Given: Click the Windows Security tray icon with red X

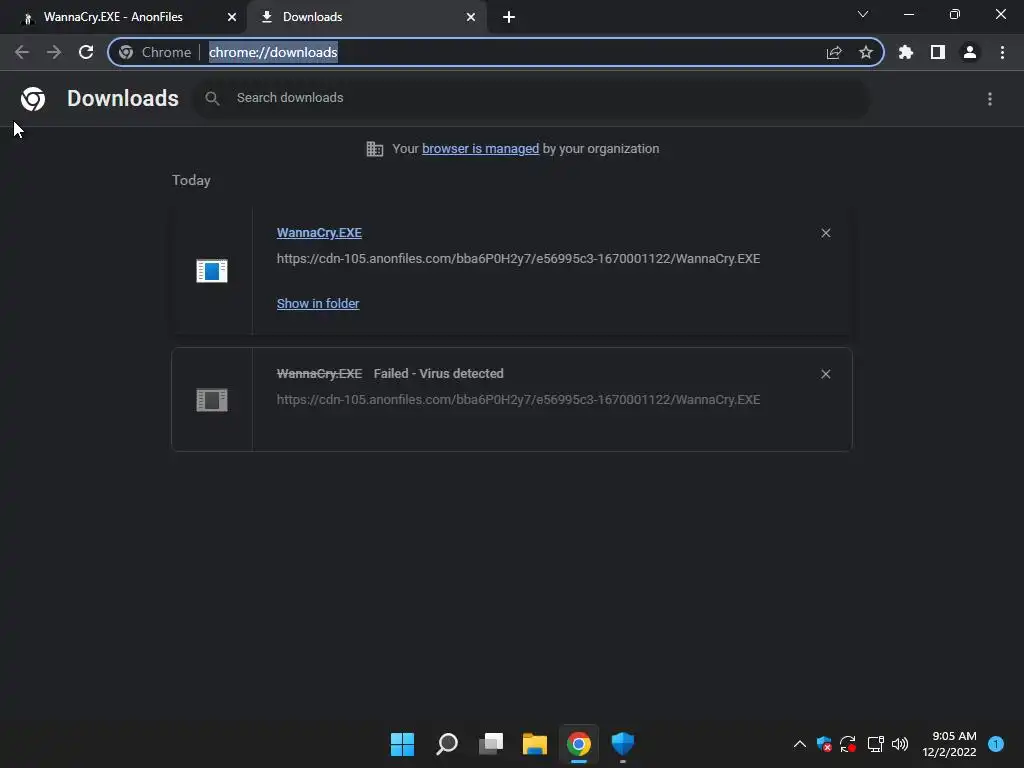Looking at the screenshot, I should pos(824,744).
